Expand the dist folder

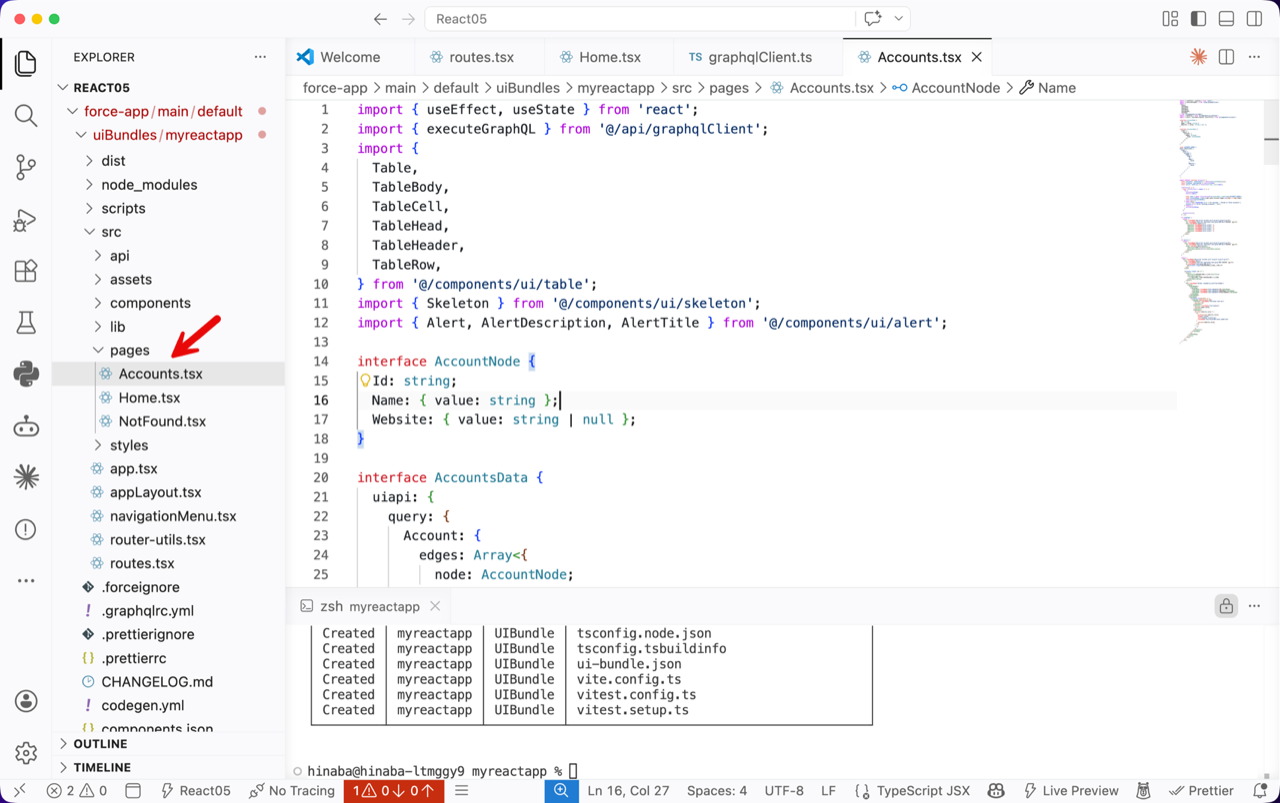point(113,161)
